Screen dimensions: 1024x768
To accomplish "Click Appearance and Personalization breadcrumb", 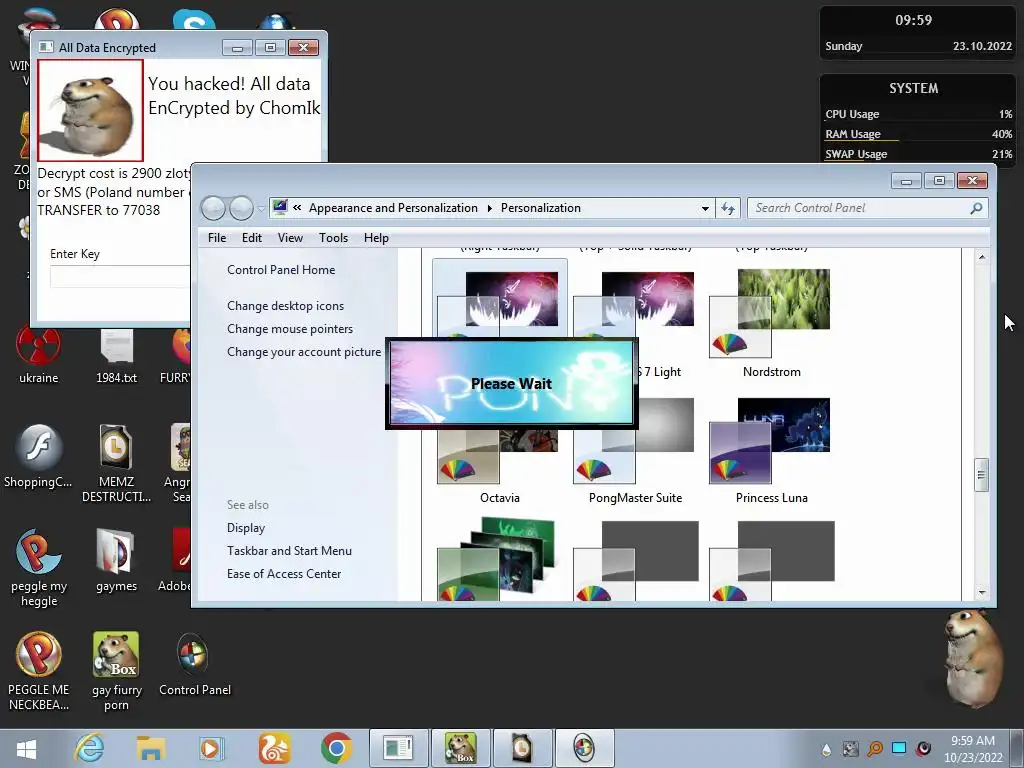I will tap(393, 208).
